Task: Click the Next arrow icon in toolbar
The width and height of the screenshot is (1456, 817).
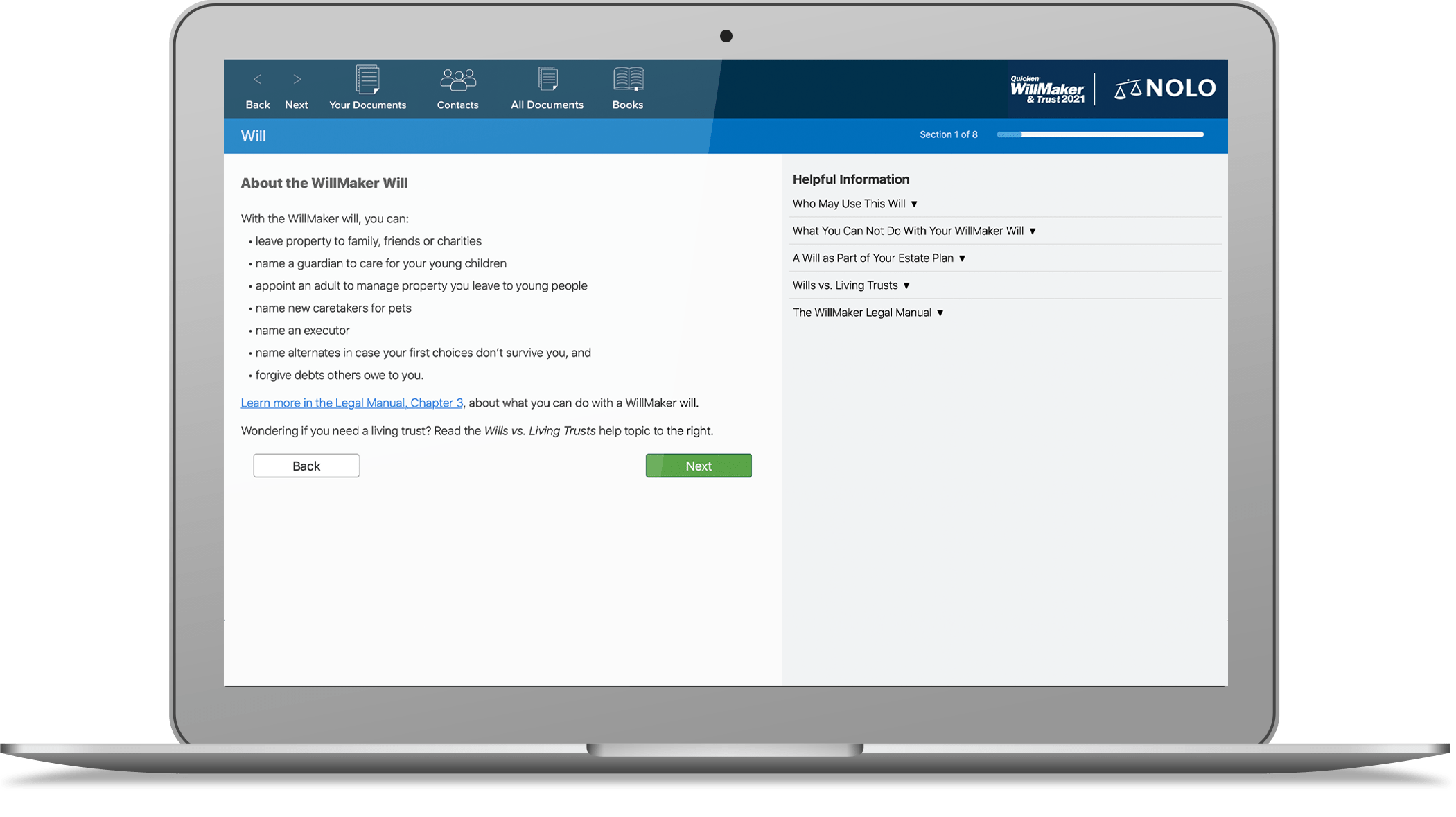Action: 297,80
